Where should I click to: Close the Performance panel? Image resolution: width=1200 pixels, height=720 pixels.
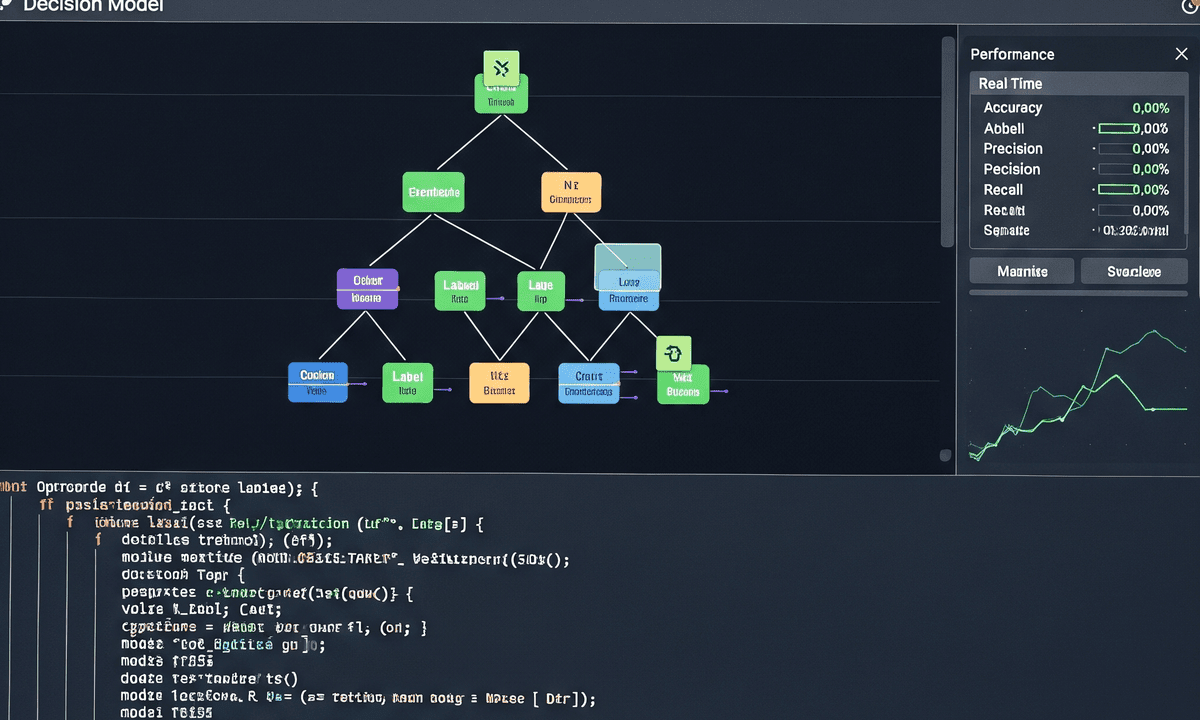click(1181, 54)
